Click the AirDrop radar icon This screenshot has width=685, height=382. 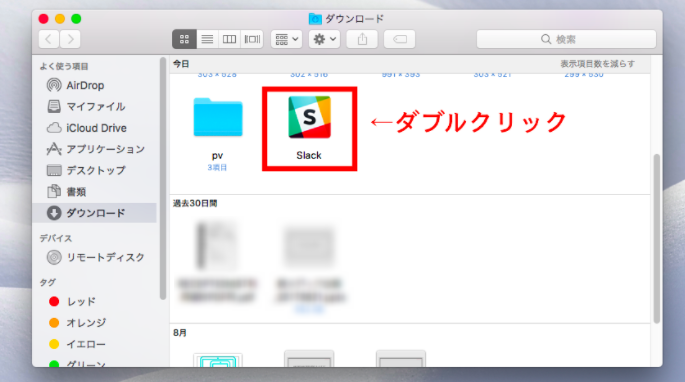point(54,85)
